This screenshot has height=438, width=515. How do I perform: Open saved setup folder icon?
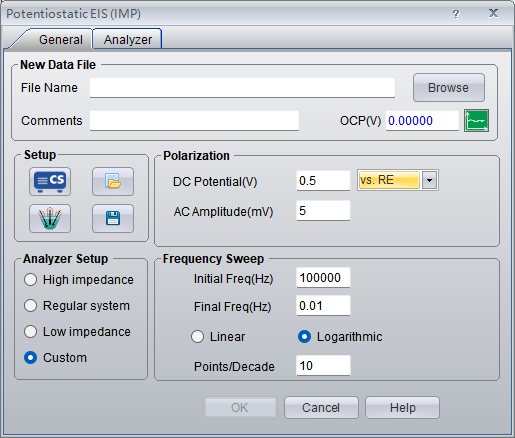tap(113, 181)
